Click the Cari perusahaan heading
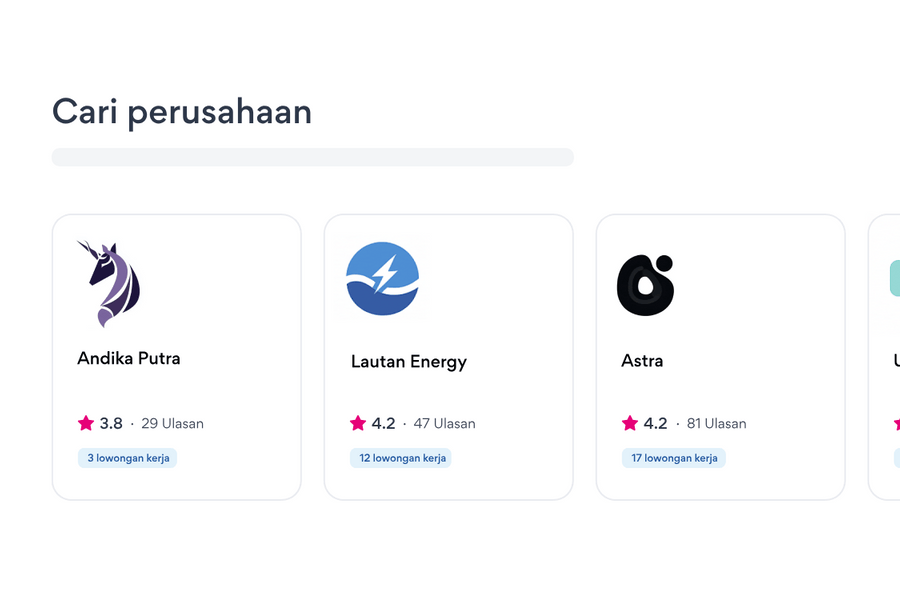 tap(182, 111)
